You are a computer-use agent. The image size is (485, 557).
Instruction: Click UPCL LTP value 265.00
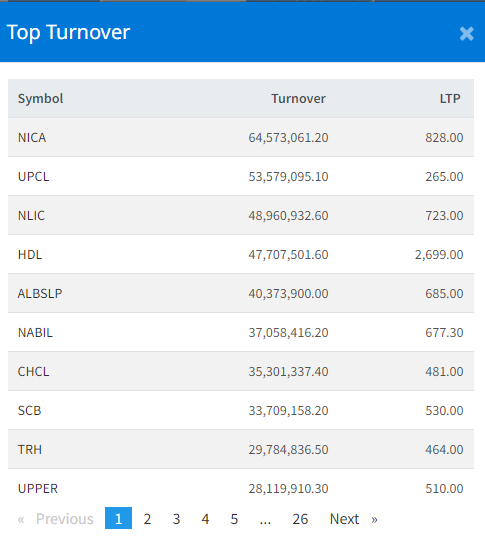pos(444,177)
